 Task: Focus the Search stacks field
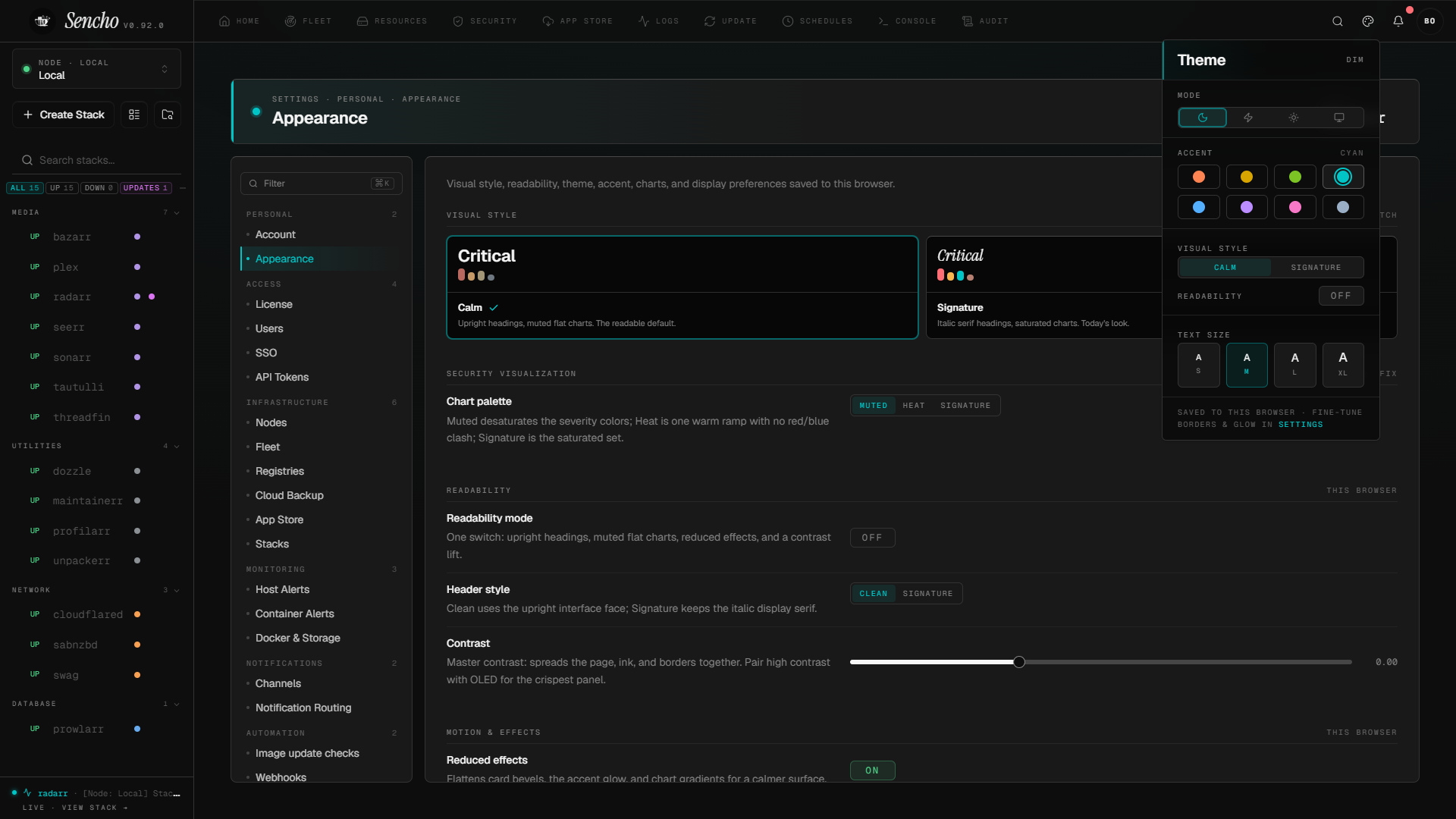click(96, 160)
